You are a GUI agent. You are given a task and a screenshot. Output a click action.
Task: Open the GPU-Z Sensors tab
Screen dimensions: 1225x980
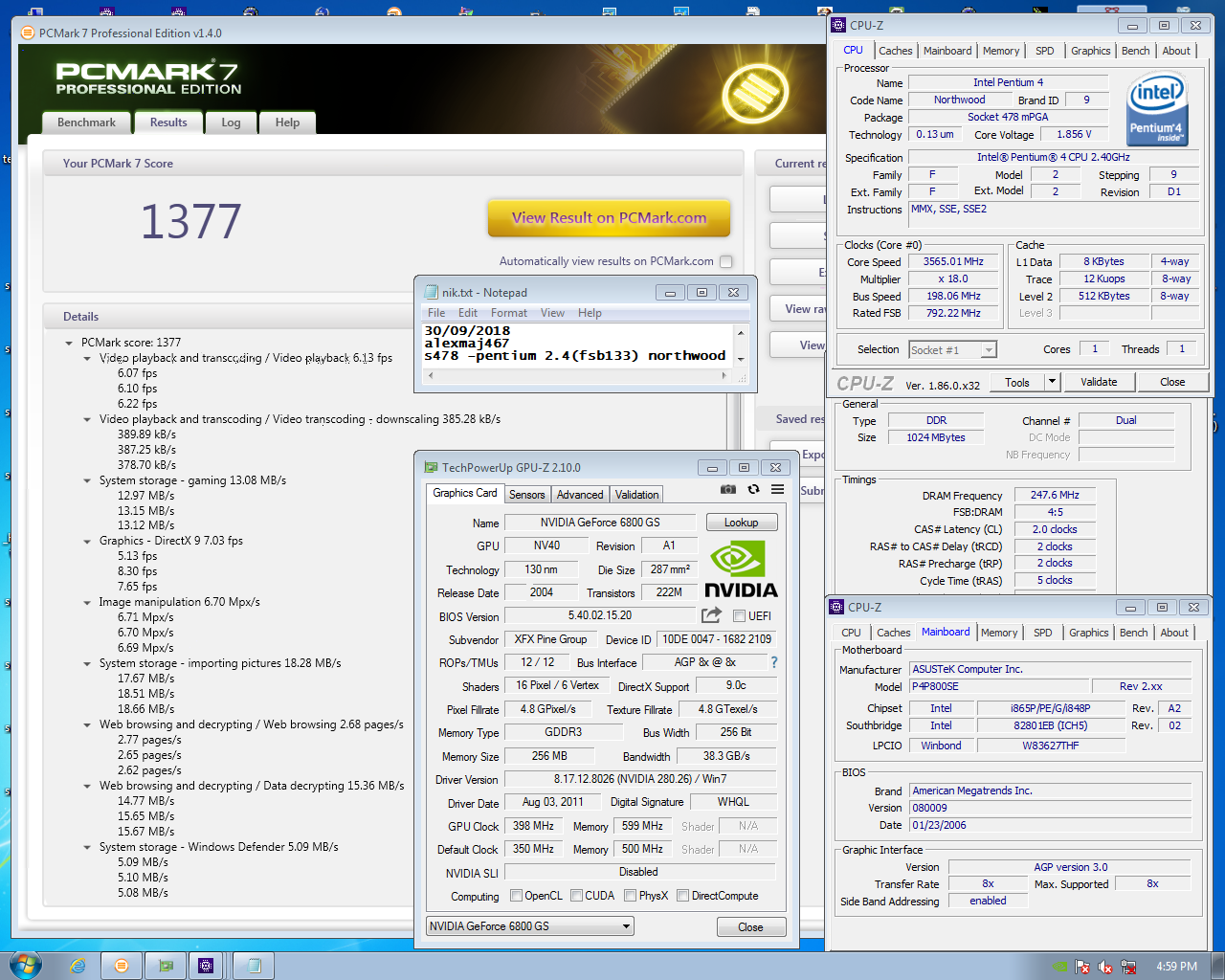tap(526, 495)
